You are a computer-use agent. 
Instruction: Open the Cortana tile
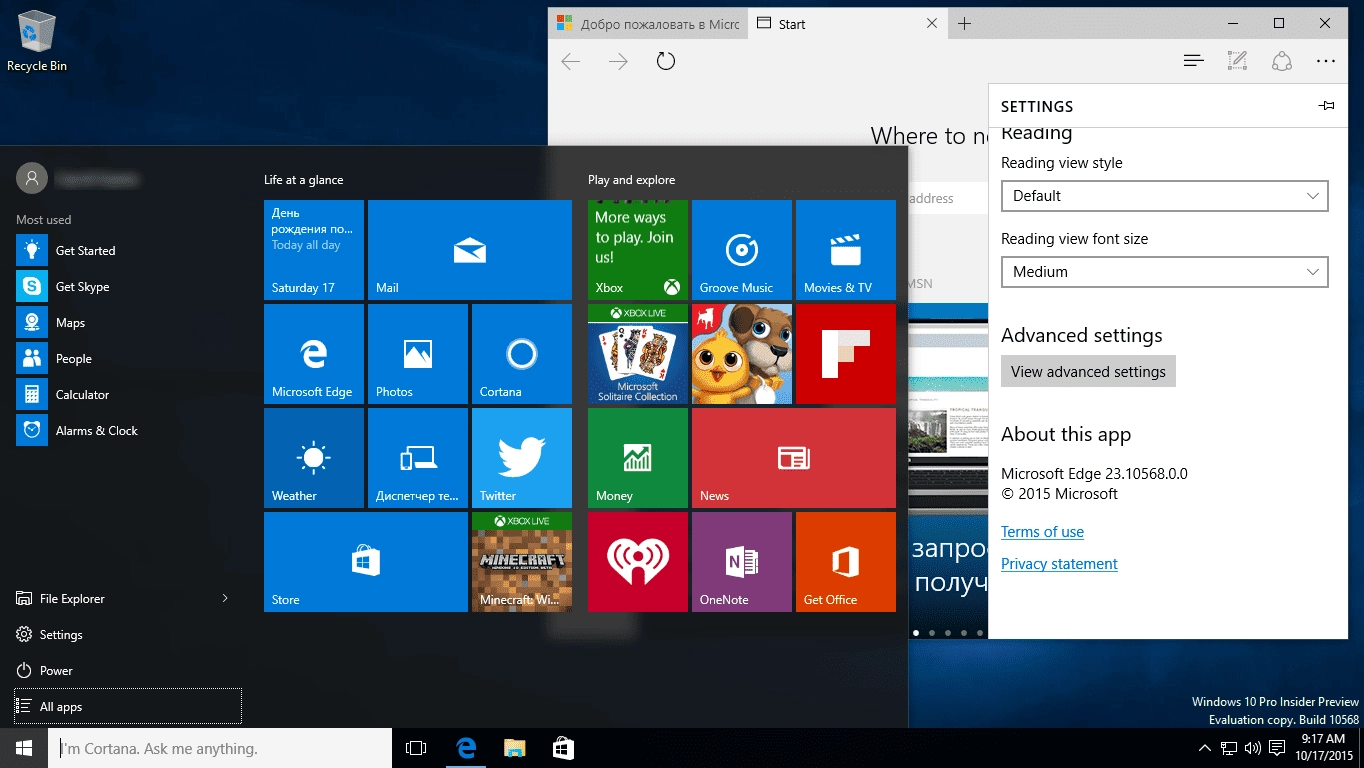(x=522, y=354)
